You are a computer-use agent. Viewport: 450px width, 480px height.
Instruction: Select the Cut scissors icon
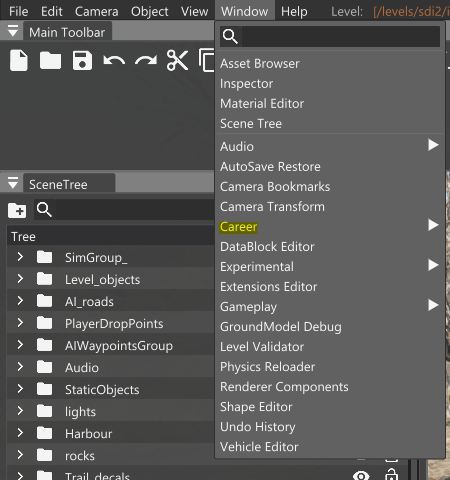pyautogui.click(x=177, y=60)
